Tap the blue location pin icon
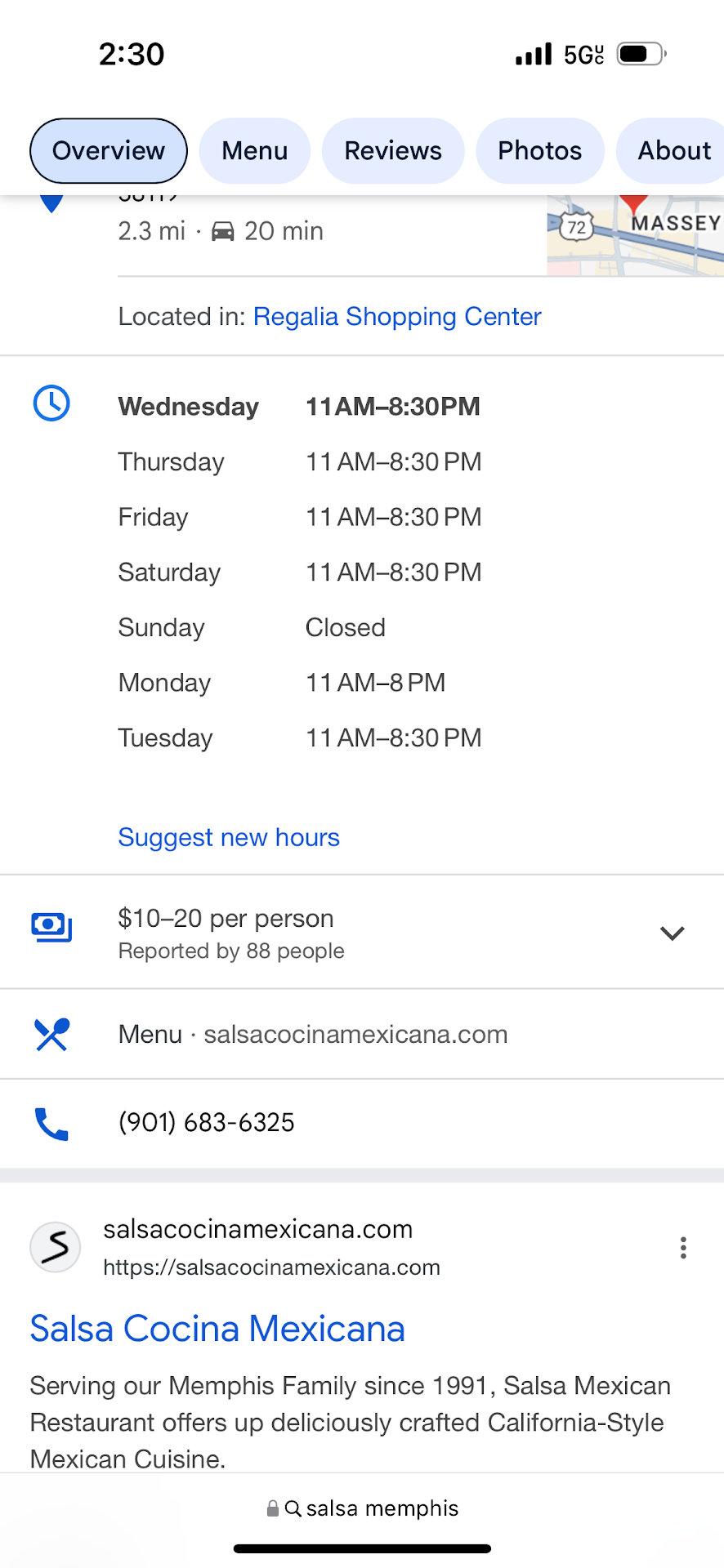Viewport: 724px width, 1568px height. click(51, 204)
